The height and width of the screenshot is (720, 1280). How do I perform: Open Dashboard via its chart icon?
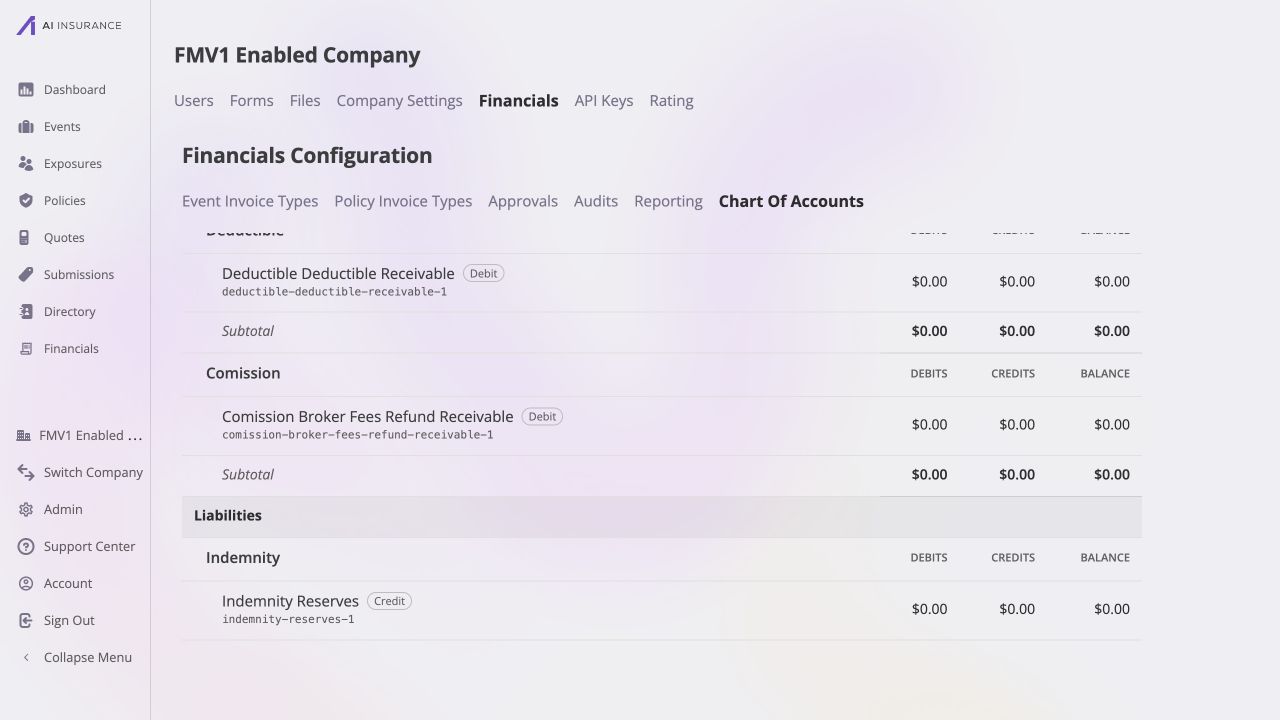(26, 90)
